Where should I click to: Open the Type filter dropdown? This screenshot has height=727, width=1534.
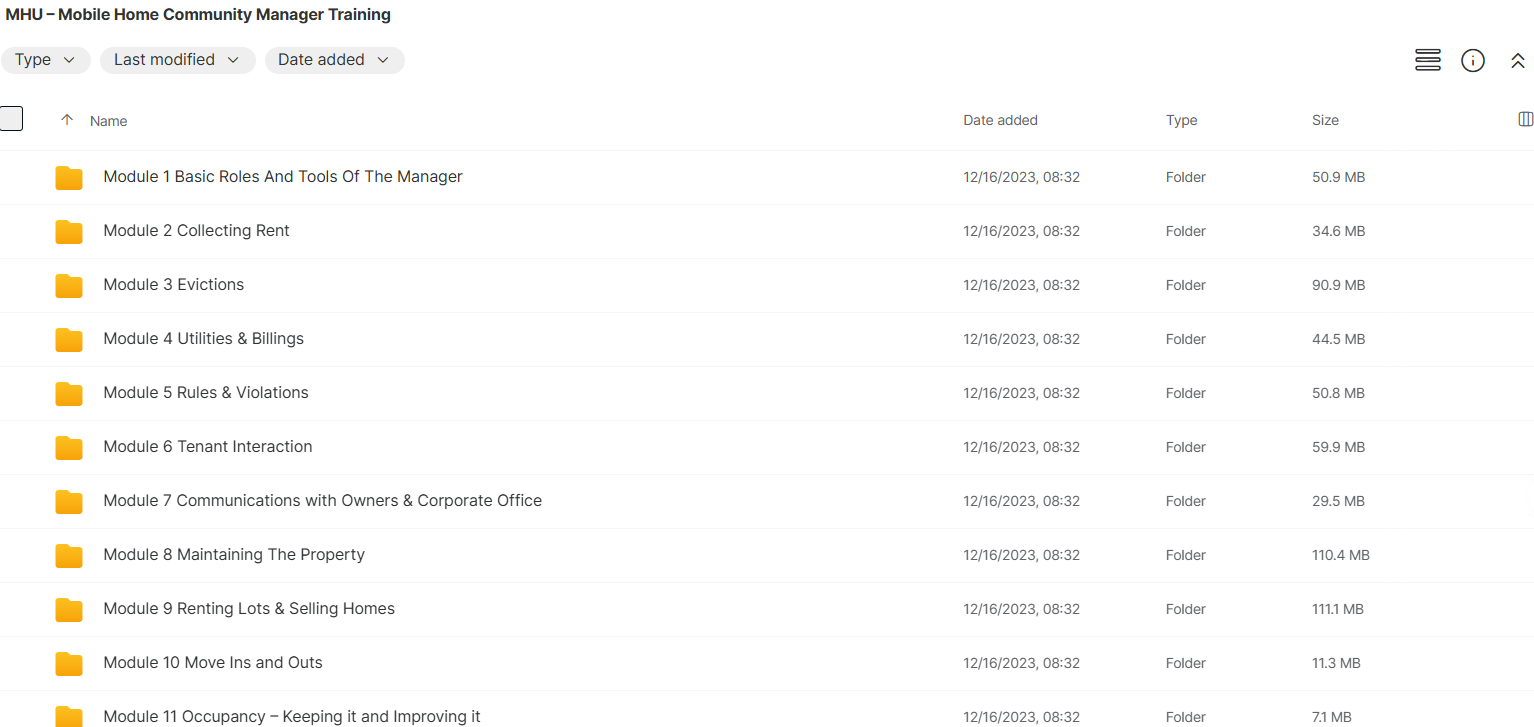point(45,60)
